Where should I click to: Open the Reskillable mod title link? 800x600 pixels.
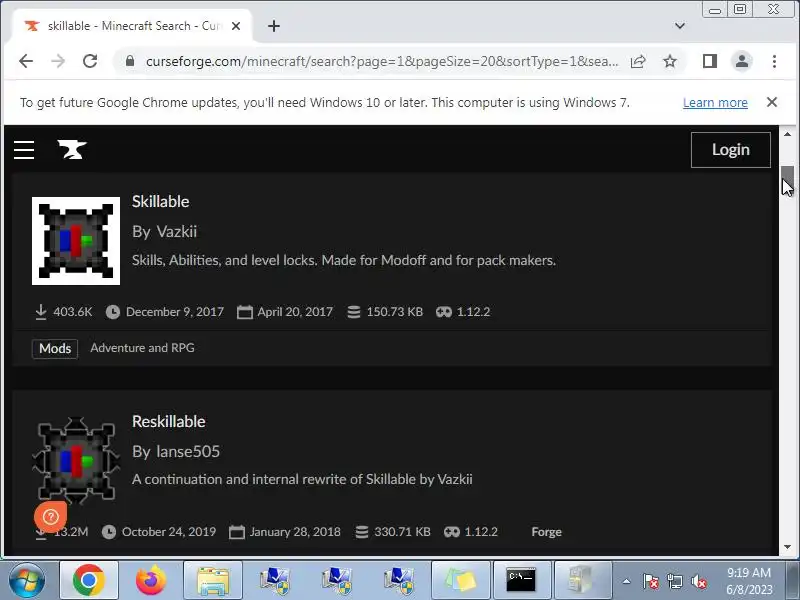tap(169, 421)
